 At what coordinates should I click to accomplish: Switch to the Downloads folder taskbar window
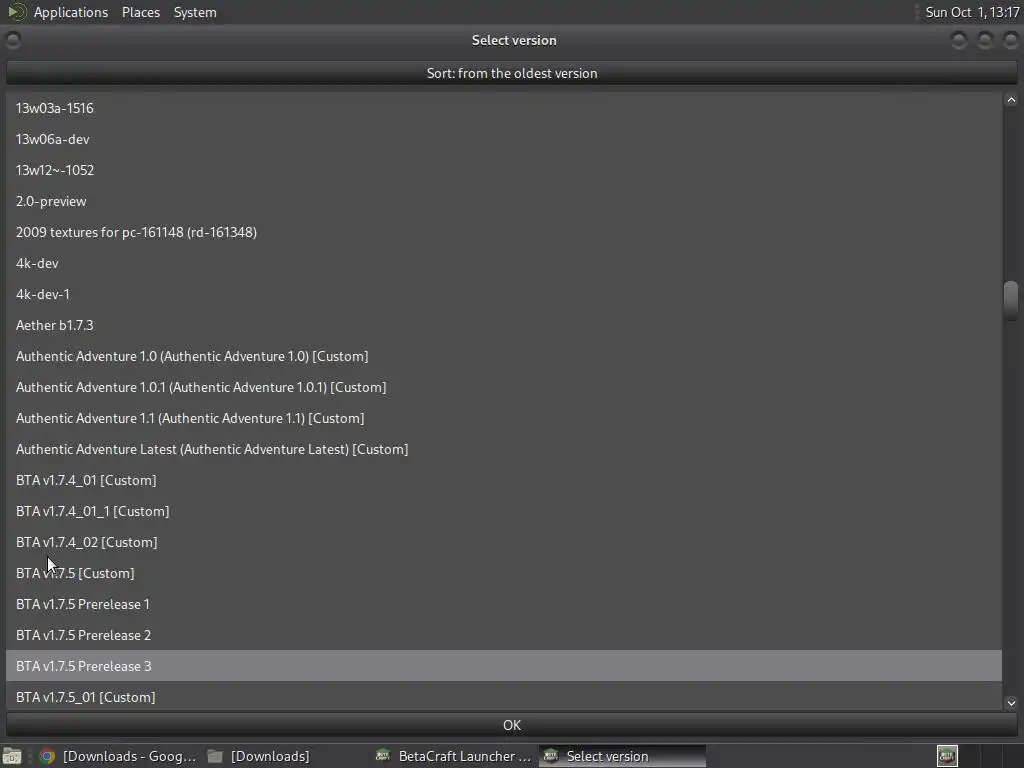(x=259, y=756)
